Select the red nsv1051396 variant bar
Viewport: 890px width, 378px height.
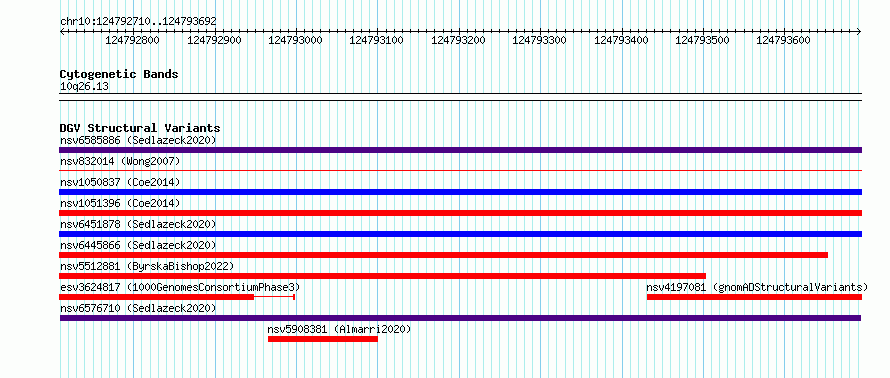click(461, 213)
